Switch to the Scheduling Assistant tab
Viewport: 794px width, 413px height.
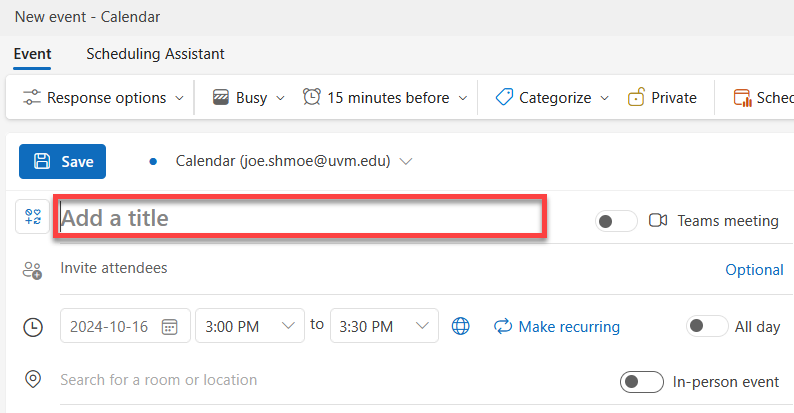click(x=155, y=54)
